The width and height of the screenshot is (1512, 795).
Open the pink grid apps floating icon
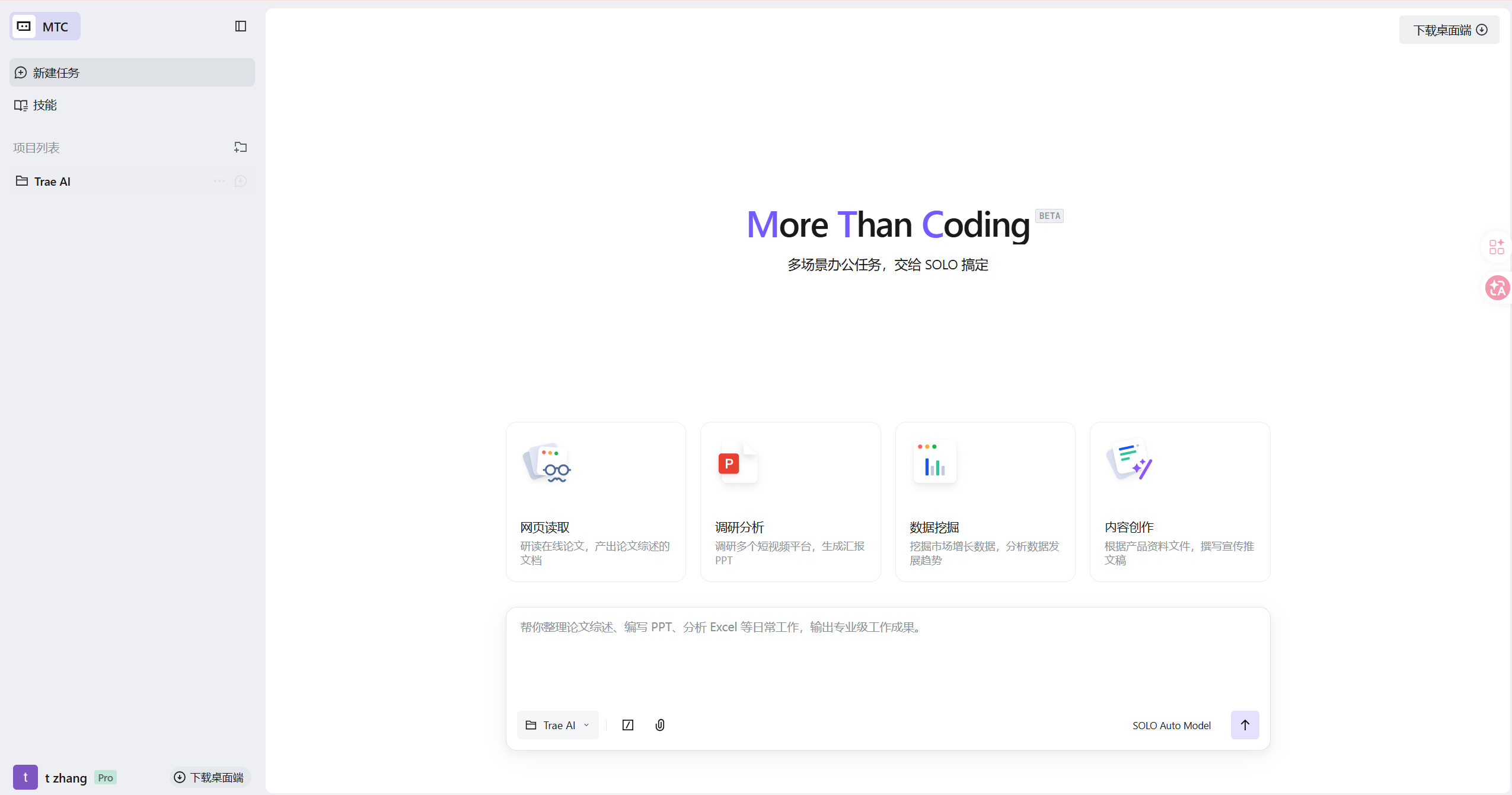1497,247
